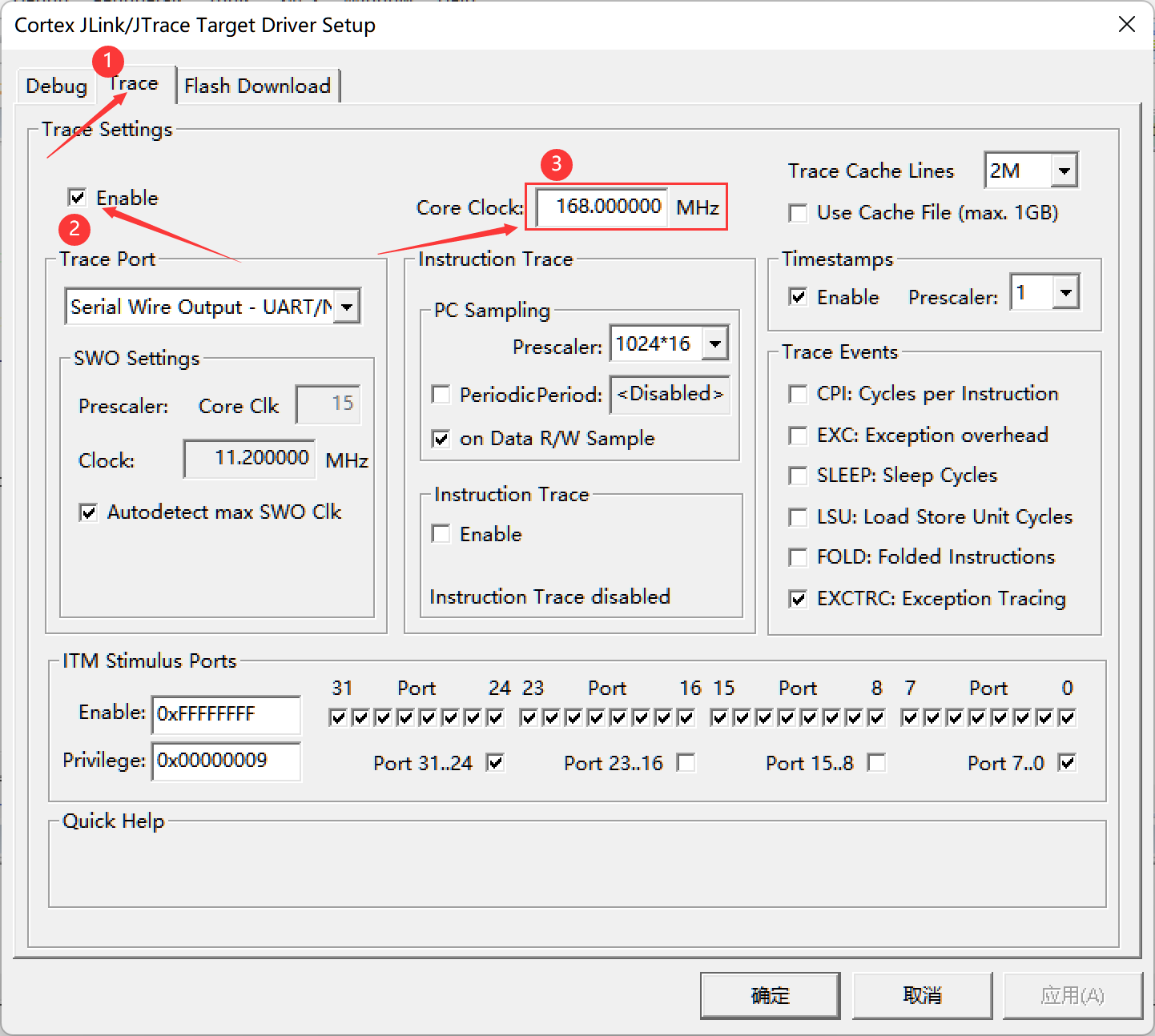The image size is (1155, 1036).
Task: Toggle ITM stimulus port 8 checkbox
Action: point(877,717)
